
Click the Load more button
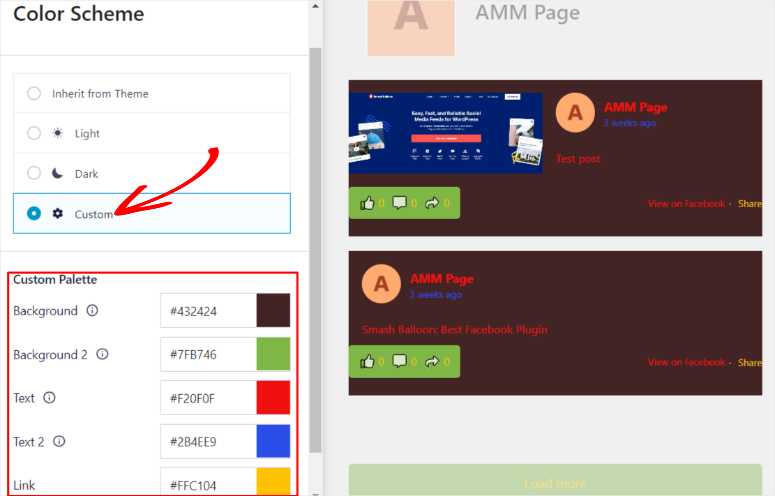[x=555, y=480]
